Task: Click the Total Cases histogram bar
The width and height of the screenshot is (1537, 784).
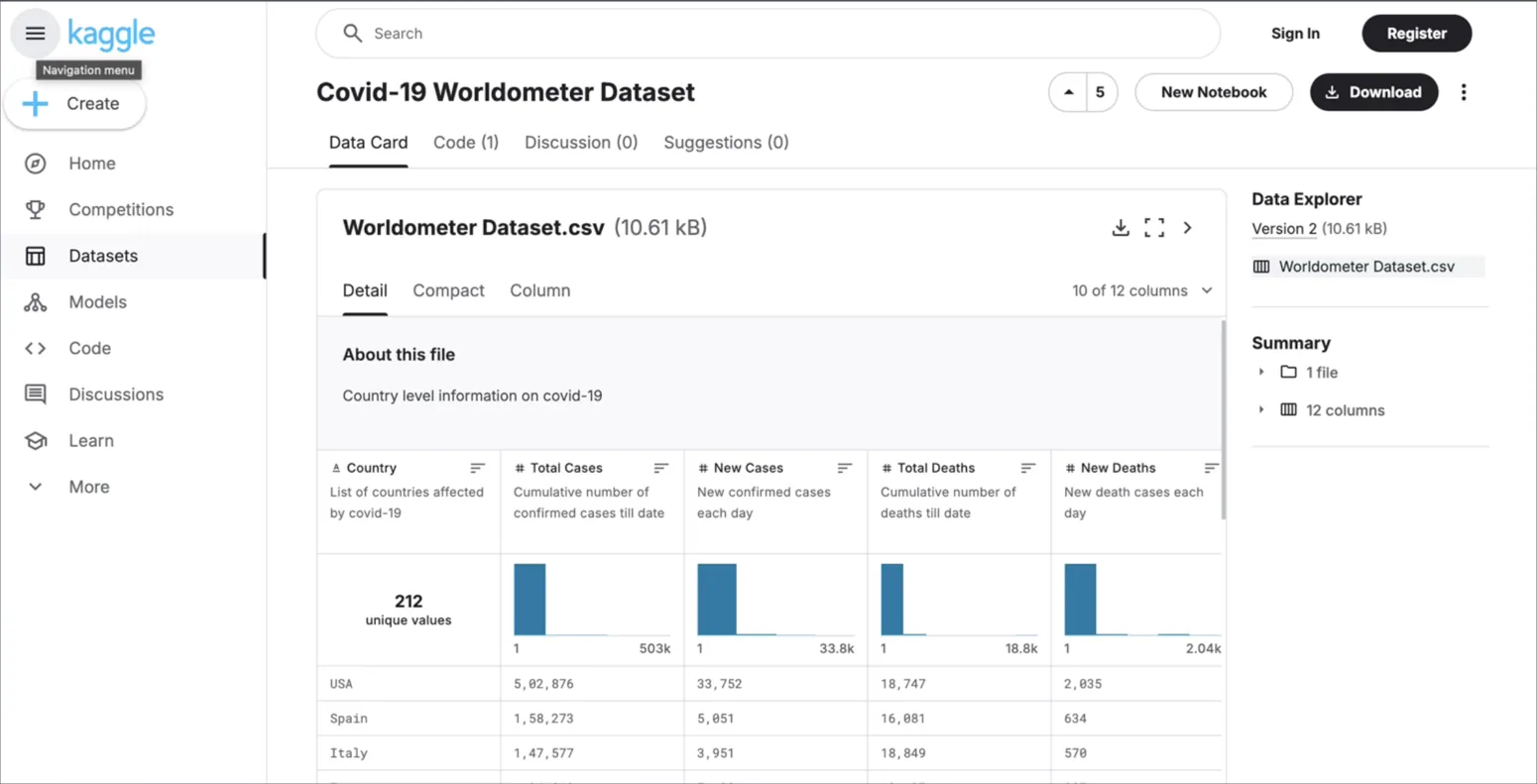Action: [530, 600]
